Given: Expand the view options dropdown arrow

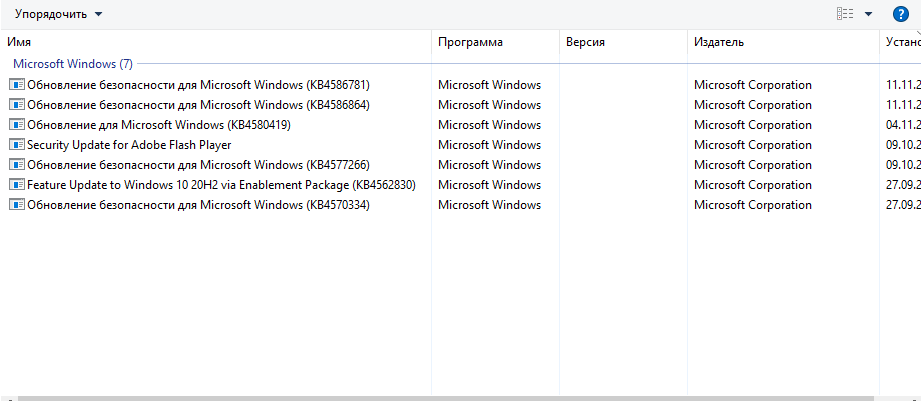Looking at the screenshot, I should (868, 14).
